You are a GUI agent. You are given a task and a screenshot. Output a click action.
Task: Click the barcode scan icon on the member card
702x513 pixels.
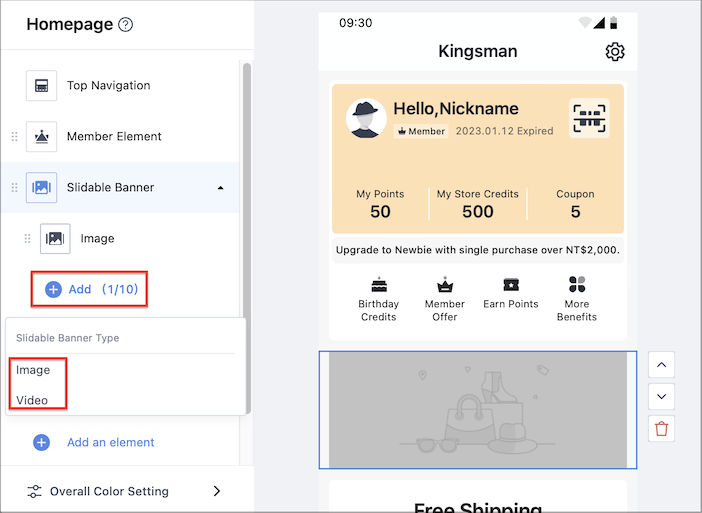click(x=589, y=118)
